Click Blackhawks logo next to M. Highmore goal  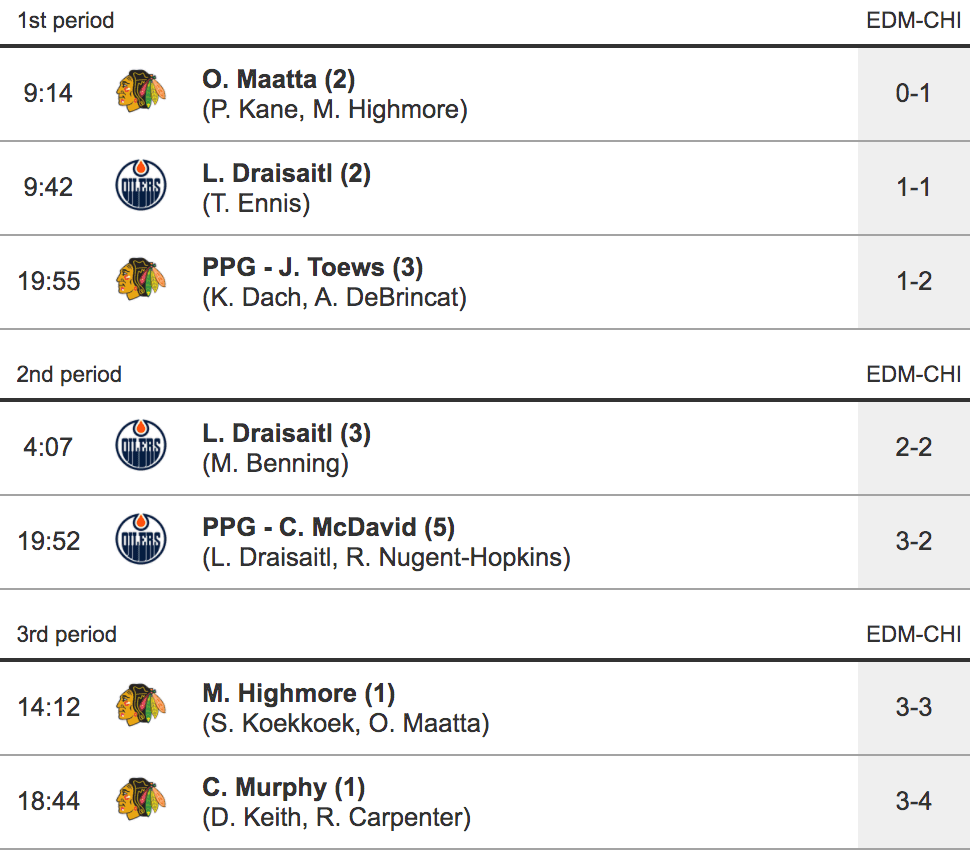click(140, 707)
